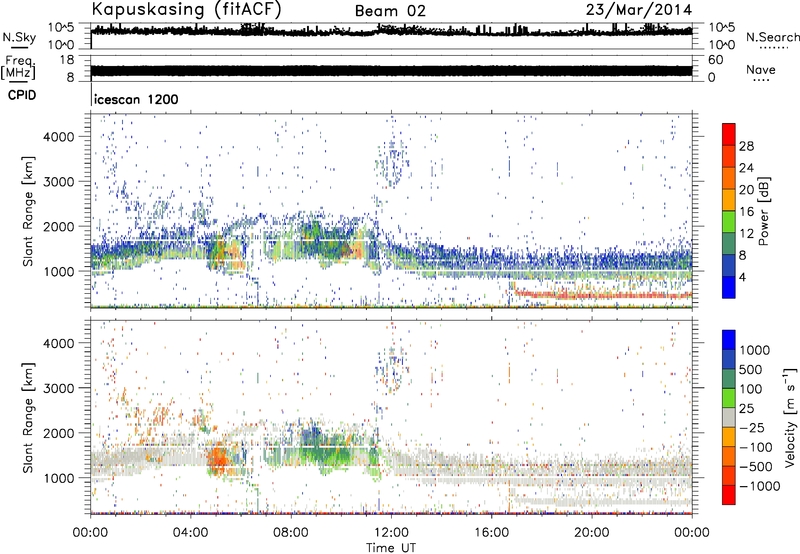
Task: Click the '18' frequency axis tick
Action: (x=67, y=60)
